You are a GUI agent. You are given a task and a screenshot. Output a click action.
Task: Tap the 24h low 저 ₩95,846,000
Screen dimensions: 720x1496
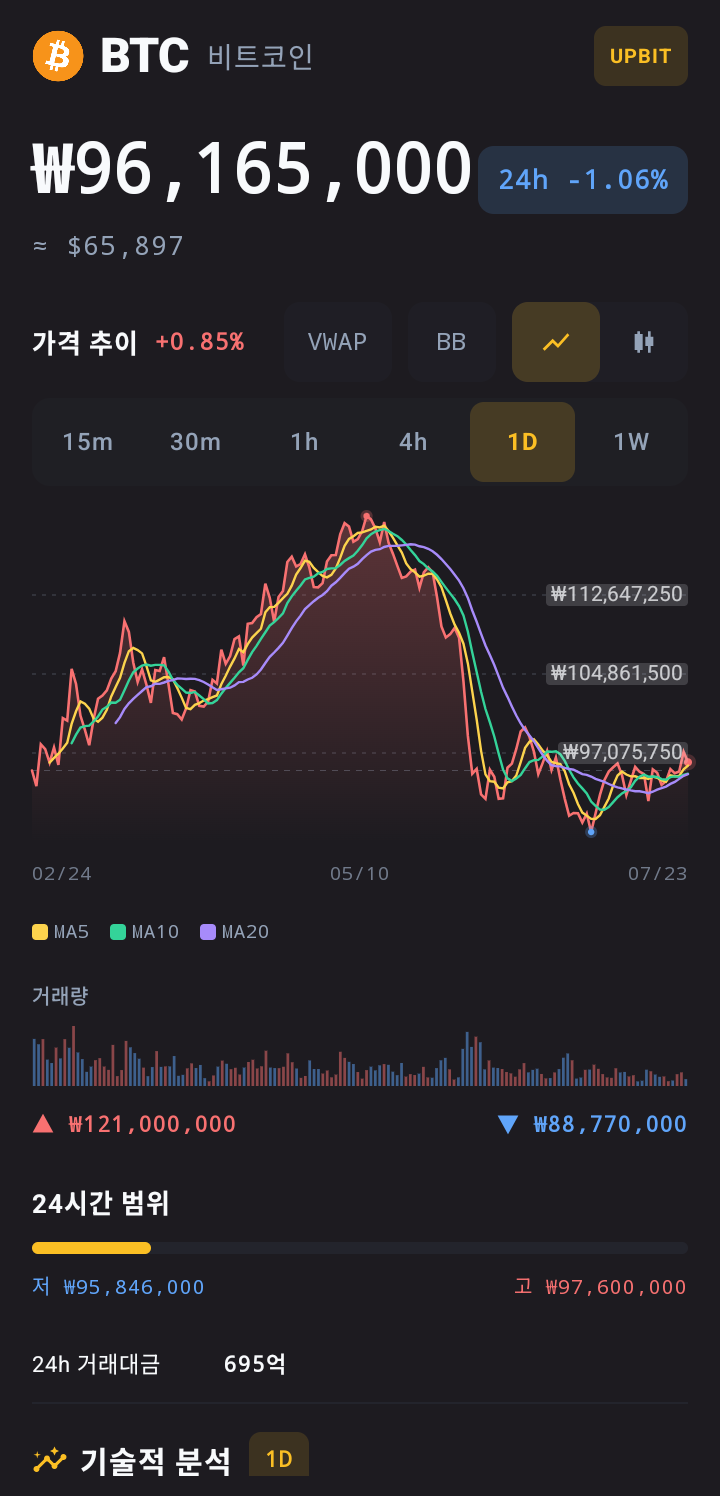pyautogui.click(x=118, y=1287)
